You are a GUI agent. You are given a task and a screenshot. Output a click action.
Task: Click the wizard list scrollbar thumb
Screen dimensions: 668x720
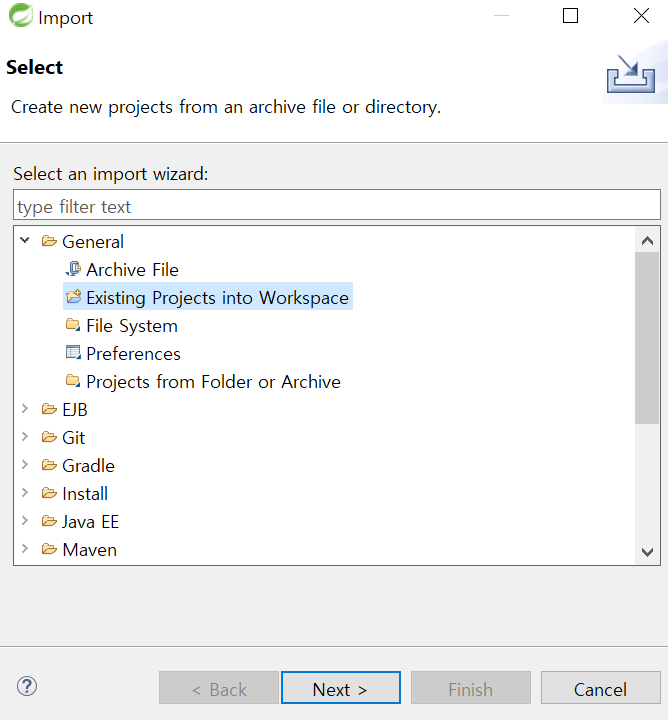click(x=647, y=338)
